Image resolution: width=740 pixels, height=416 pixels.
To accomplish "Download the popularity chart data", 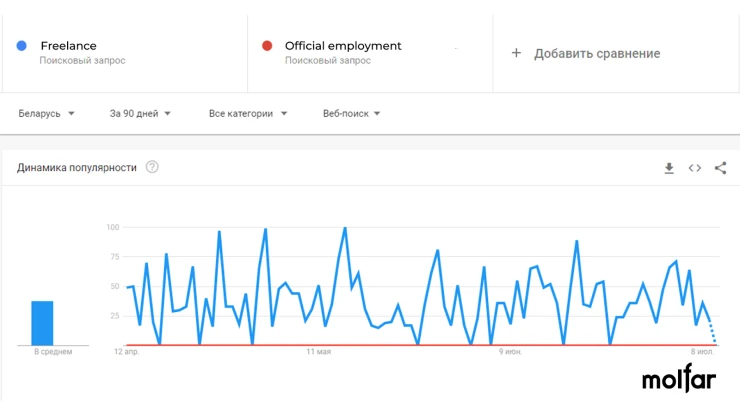I will 669,168.
